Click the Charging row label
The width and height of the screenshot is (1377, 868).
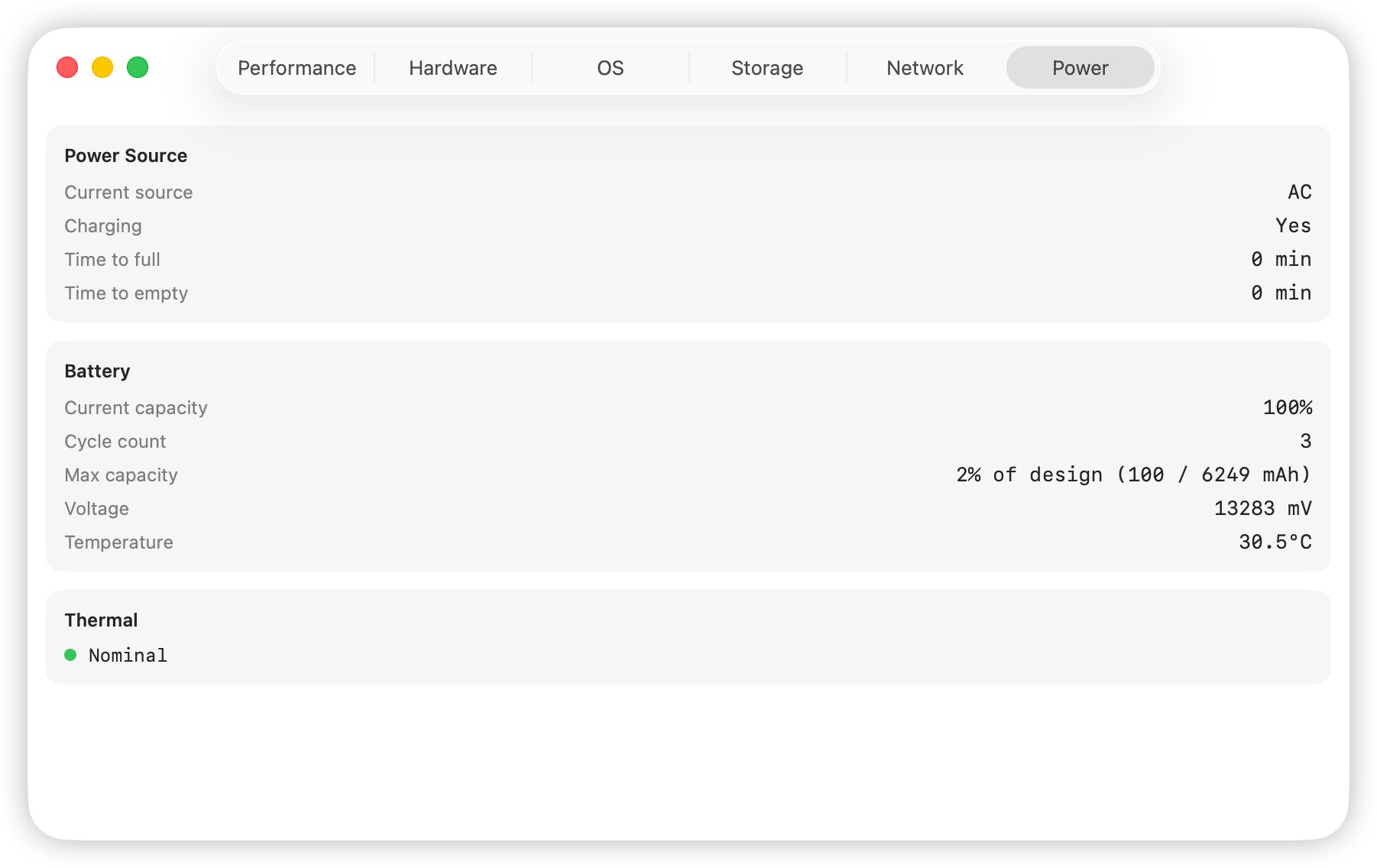coord(103,226)
